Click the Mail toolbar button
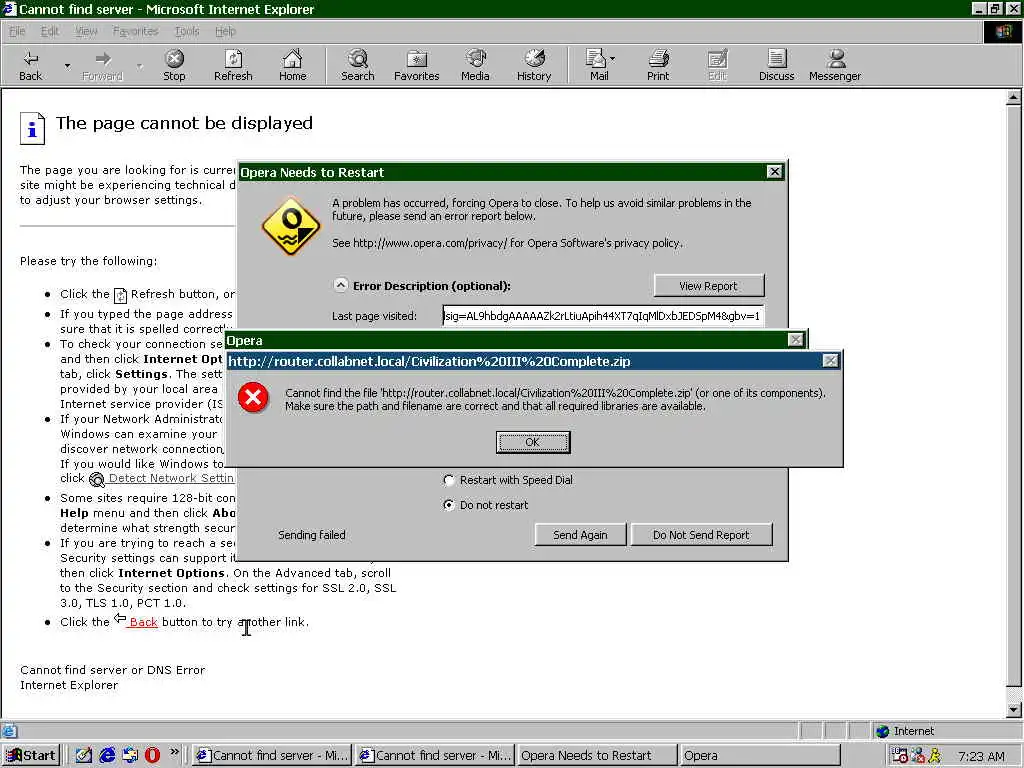Image resolution: width=1024 pixels, height=768 pixels. [596, 65]
